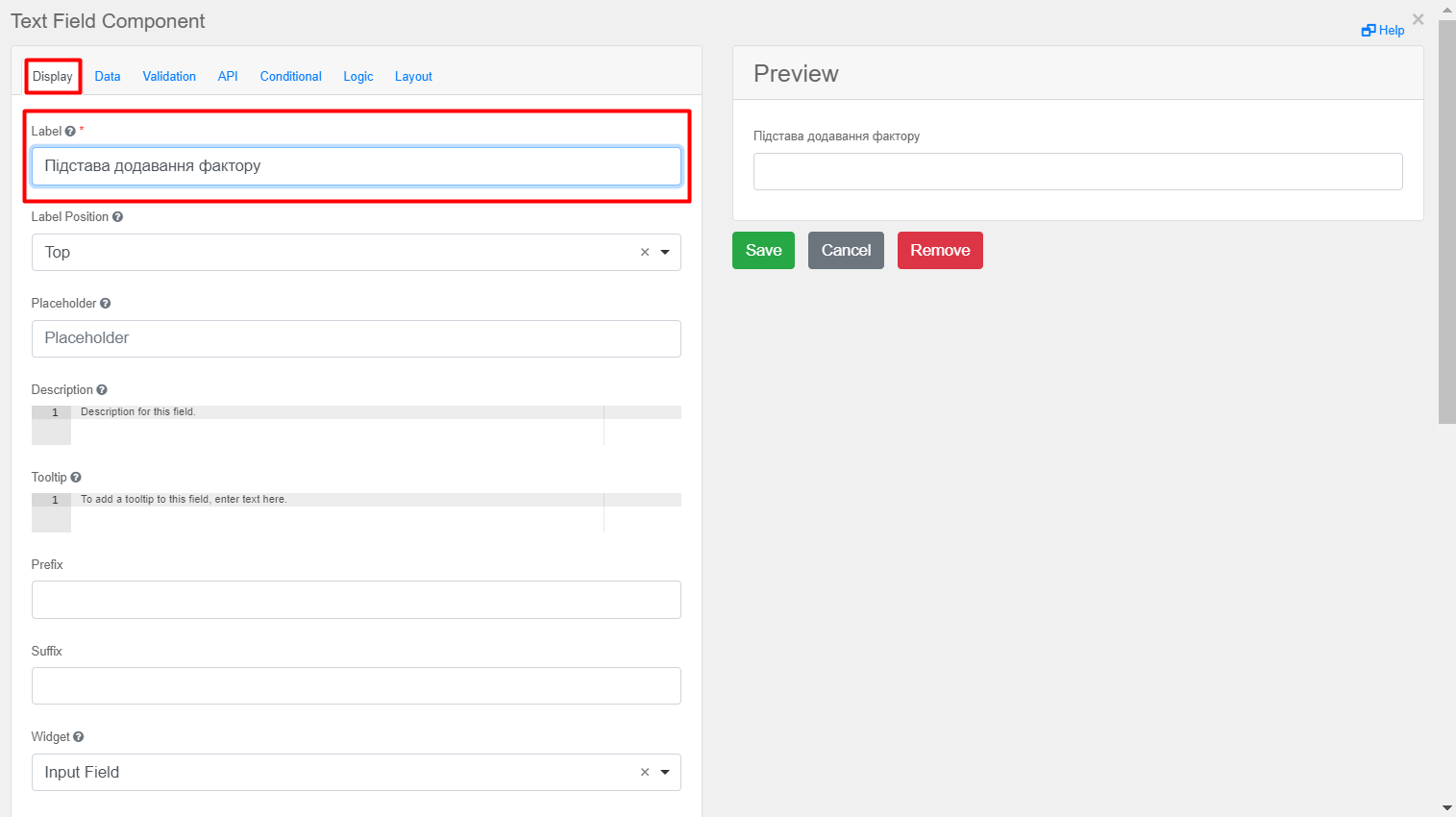Save the component settings
1456x817 pixels.
[763, 251]
